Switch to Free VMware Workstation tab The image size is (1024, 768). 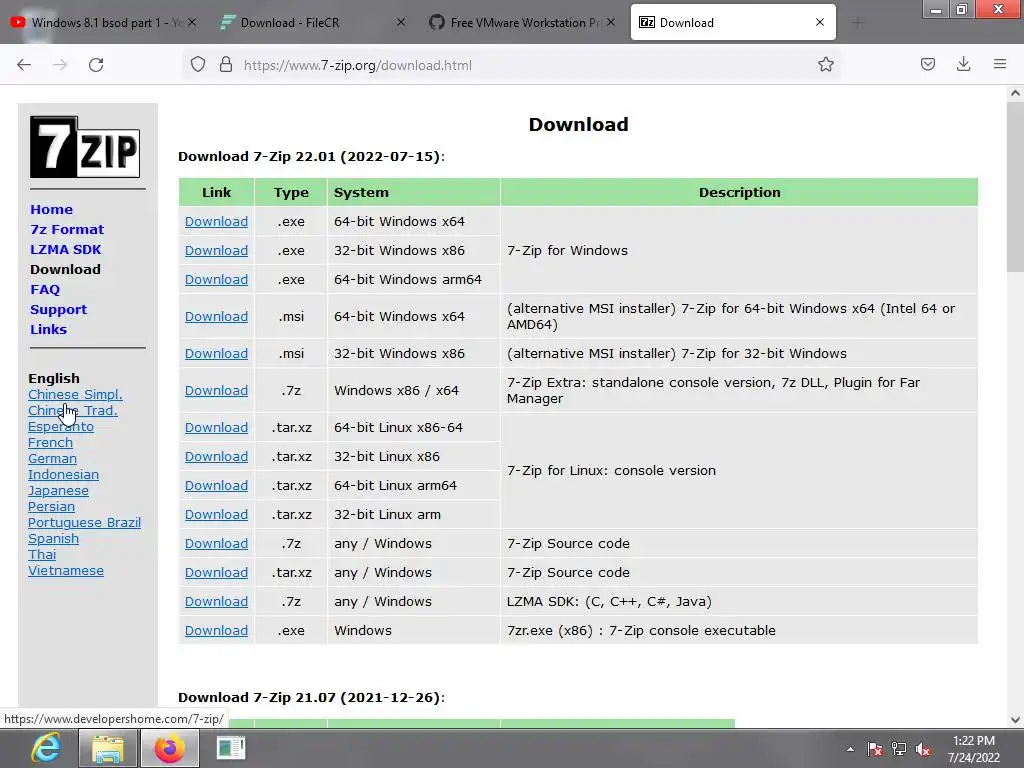(520, 23)
